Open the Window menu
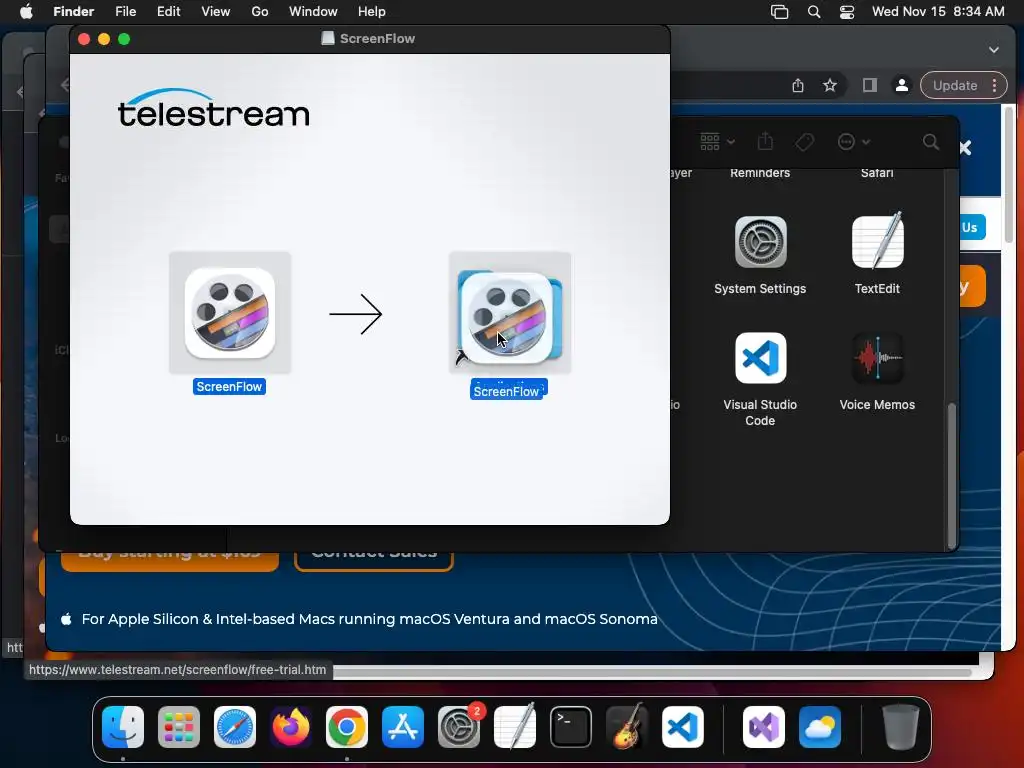The width and height of the screenshot is (1024, 768). (313, 12)
